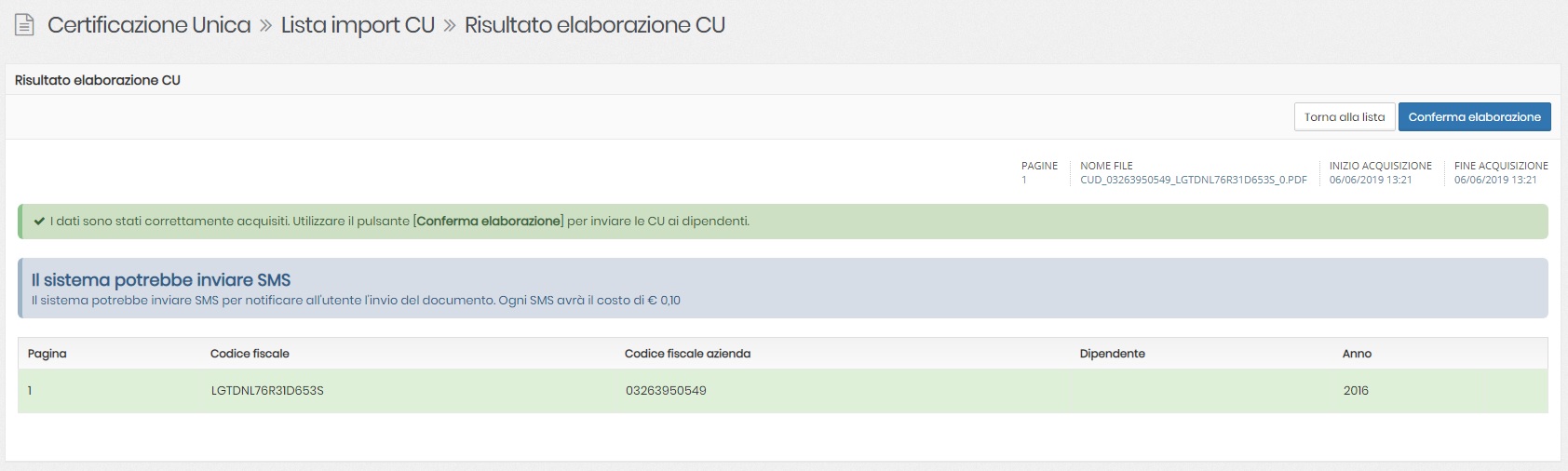Click the Dipendente column header
The width and height of the screenshot is (1568, 471).
[1112, 354]
